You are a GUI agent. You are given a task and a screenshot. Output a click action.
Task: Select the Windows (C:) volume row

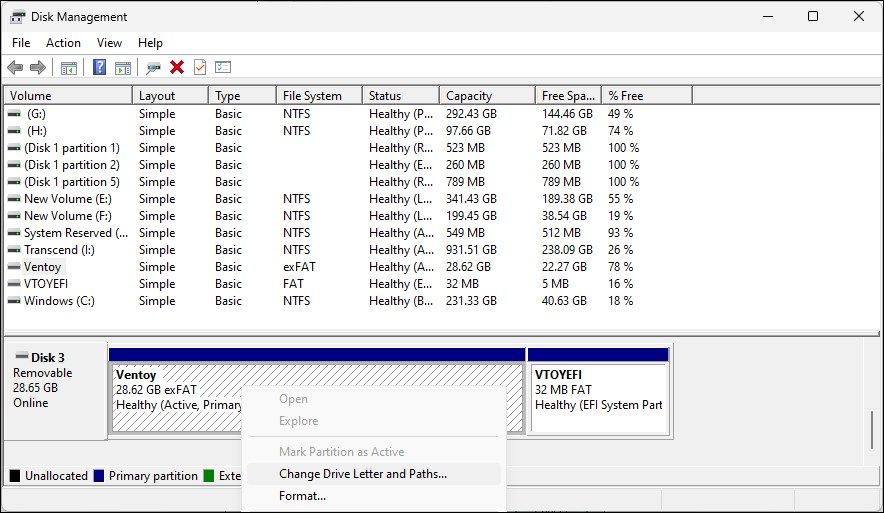[x=61, y=301]
